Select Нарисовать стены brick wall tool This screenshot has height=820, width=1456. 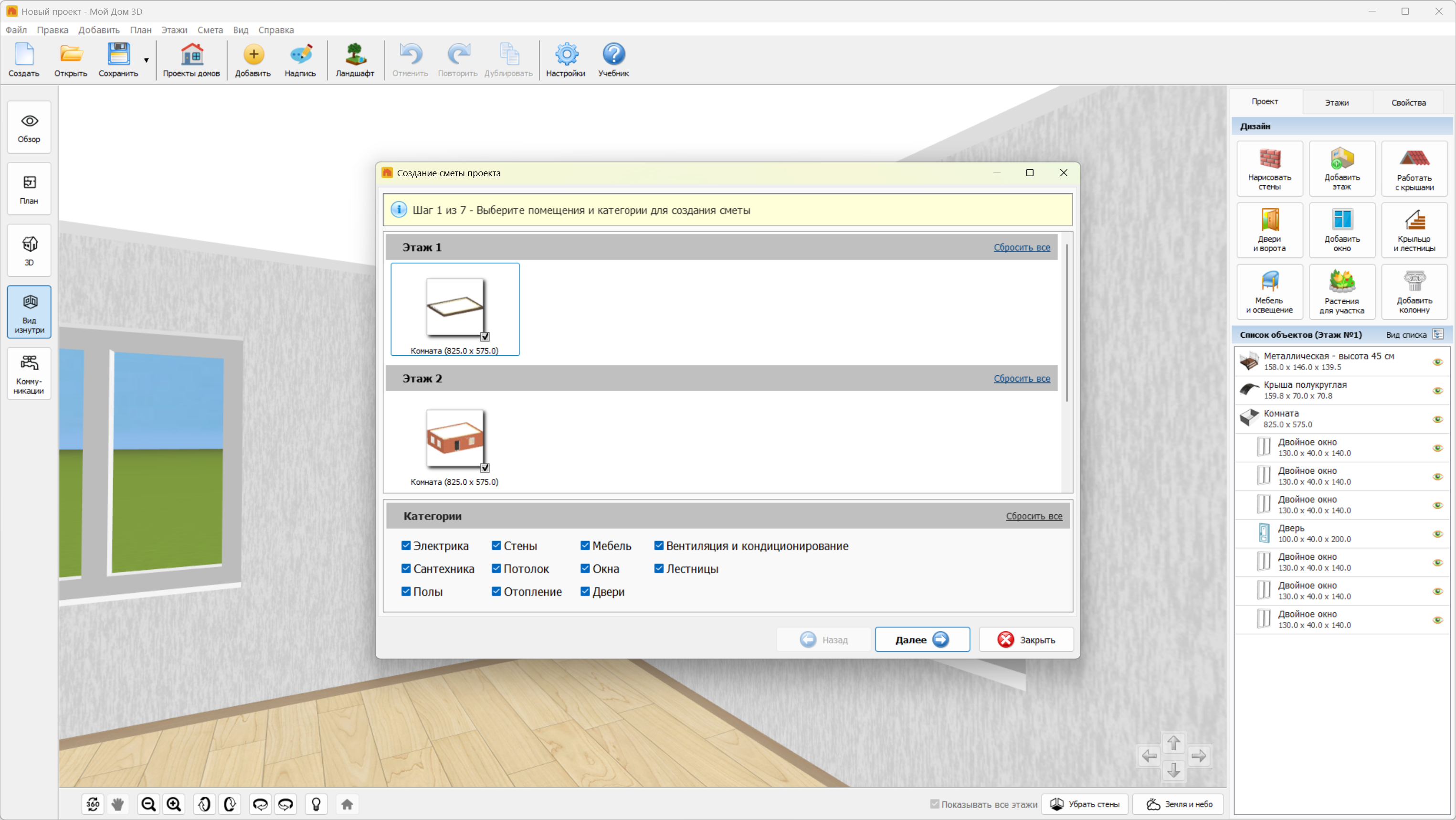[1269, 168]
